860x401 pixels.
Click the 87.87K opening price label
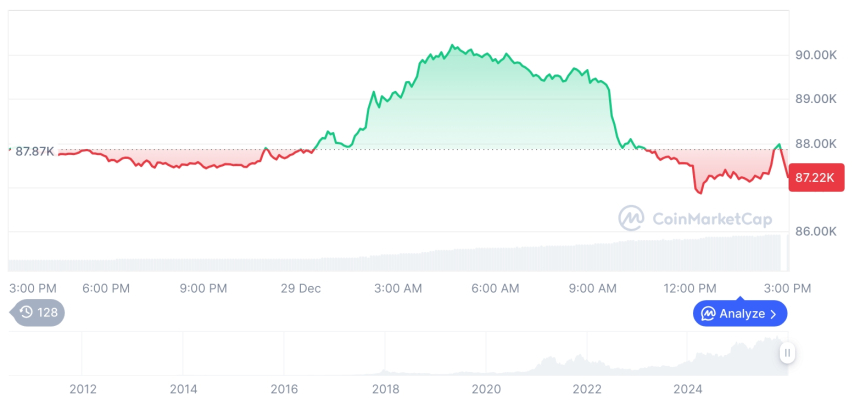click(34, 151)
